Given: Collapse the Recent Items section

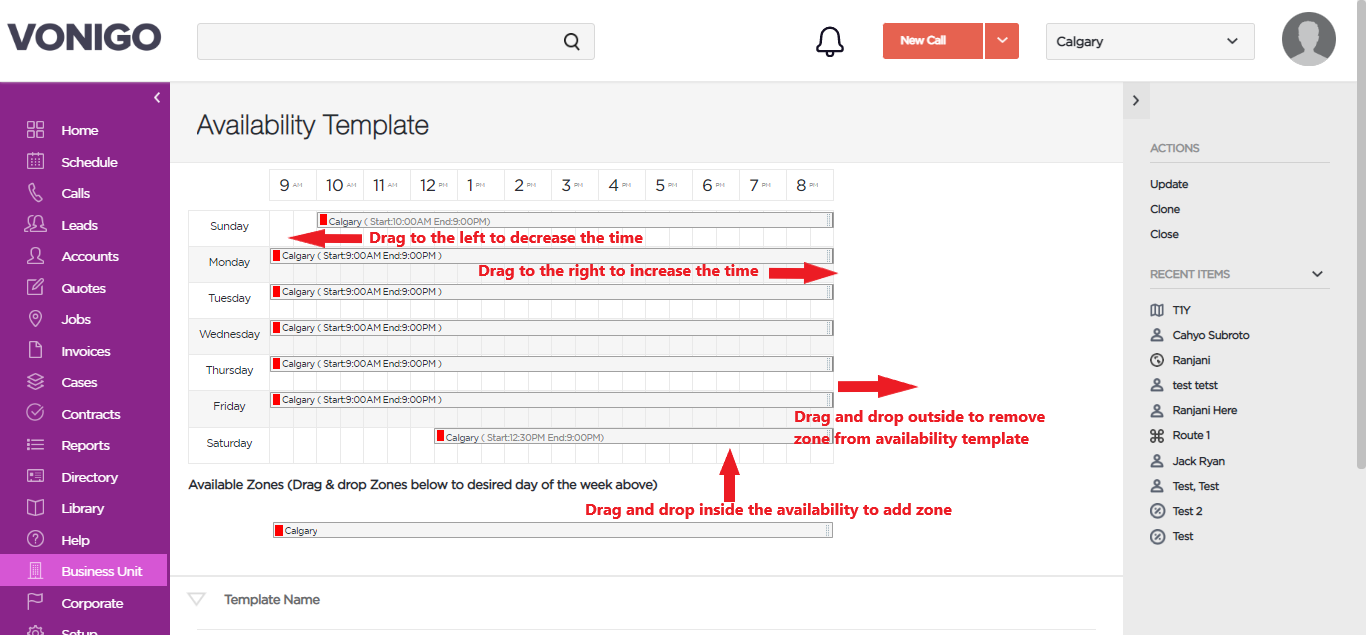Looking at the screenshot, I should click(x=1317, y=274).
